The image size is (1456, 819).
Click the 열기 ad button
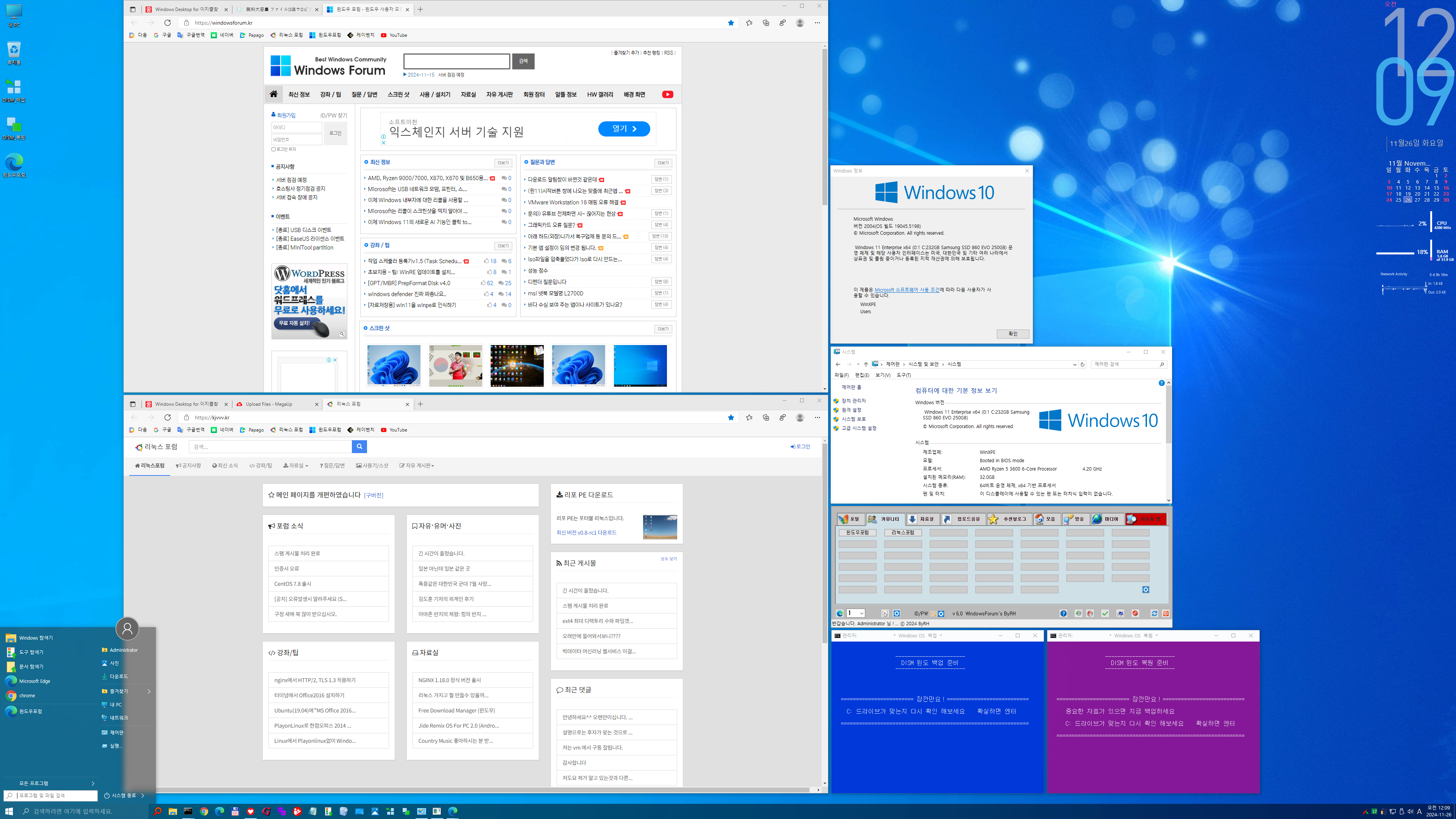624,129
